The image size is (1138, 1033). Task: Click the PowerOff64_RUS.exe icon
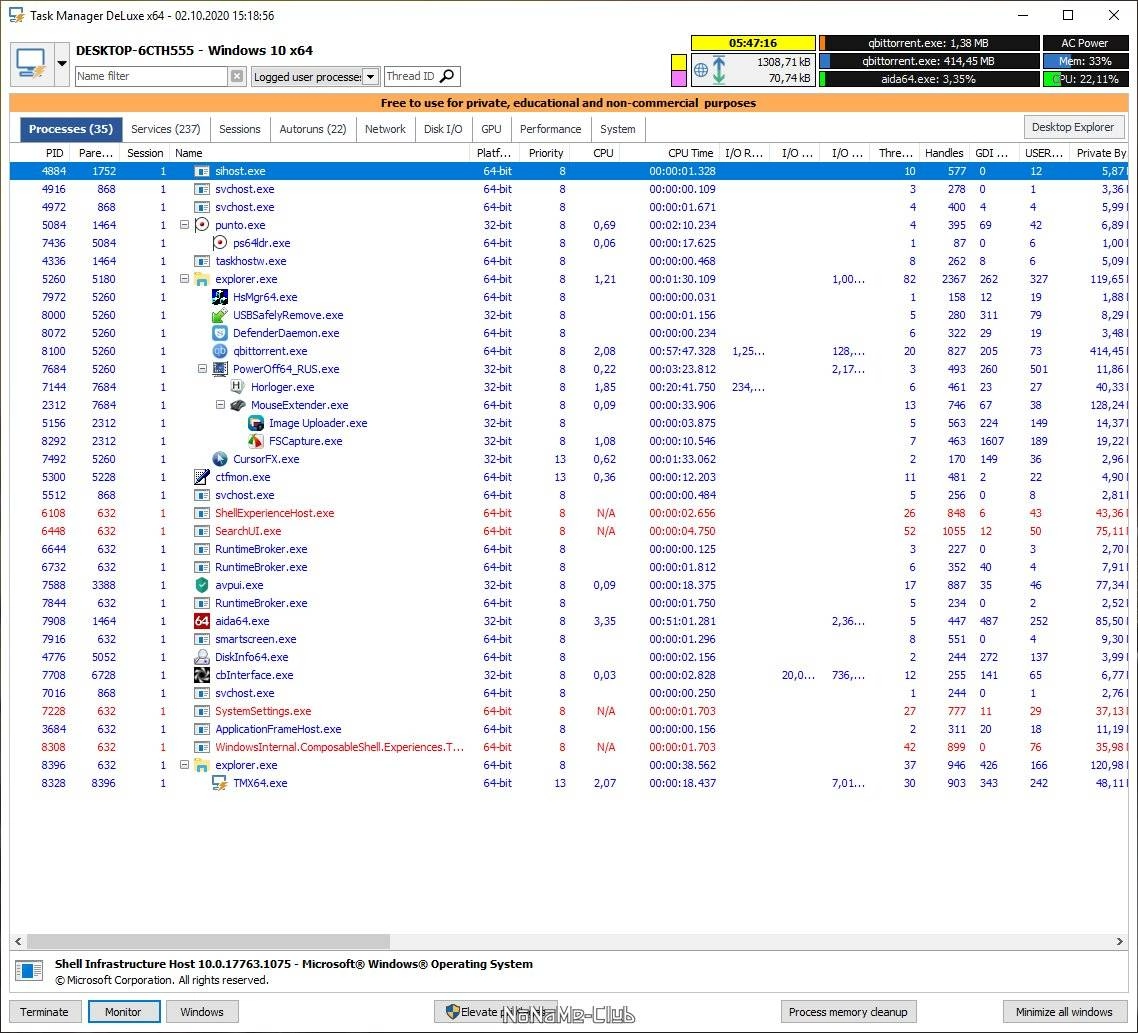click(220, 369)
